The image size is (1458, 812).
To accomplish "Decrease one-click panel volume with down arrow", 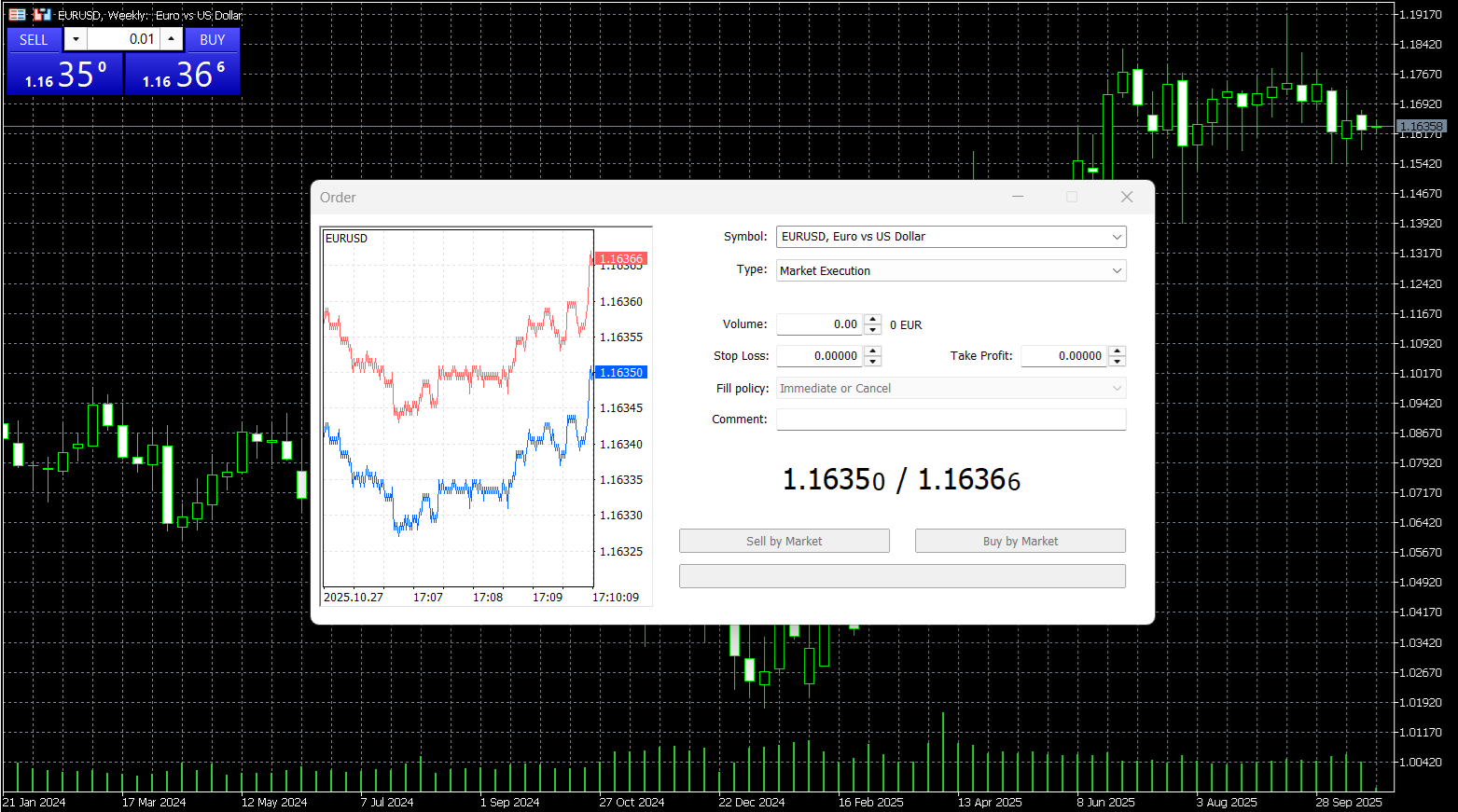I will (x=76, y=39).
